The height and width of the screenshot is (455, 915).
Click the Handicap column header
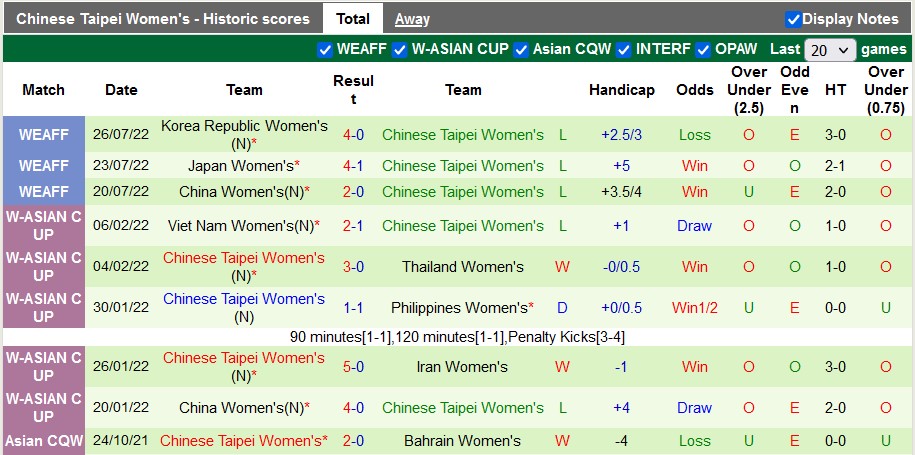[x=620, y=90]
